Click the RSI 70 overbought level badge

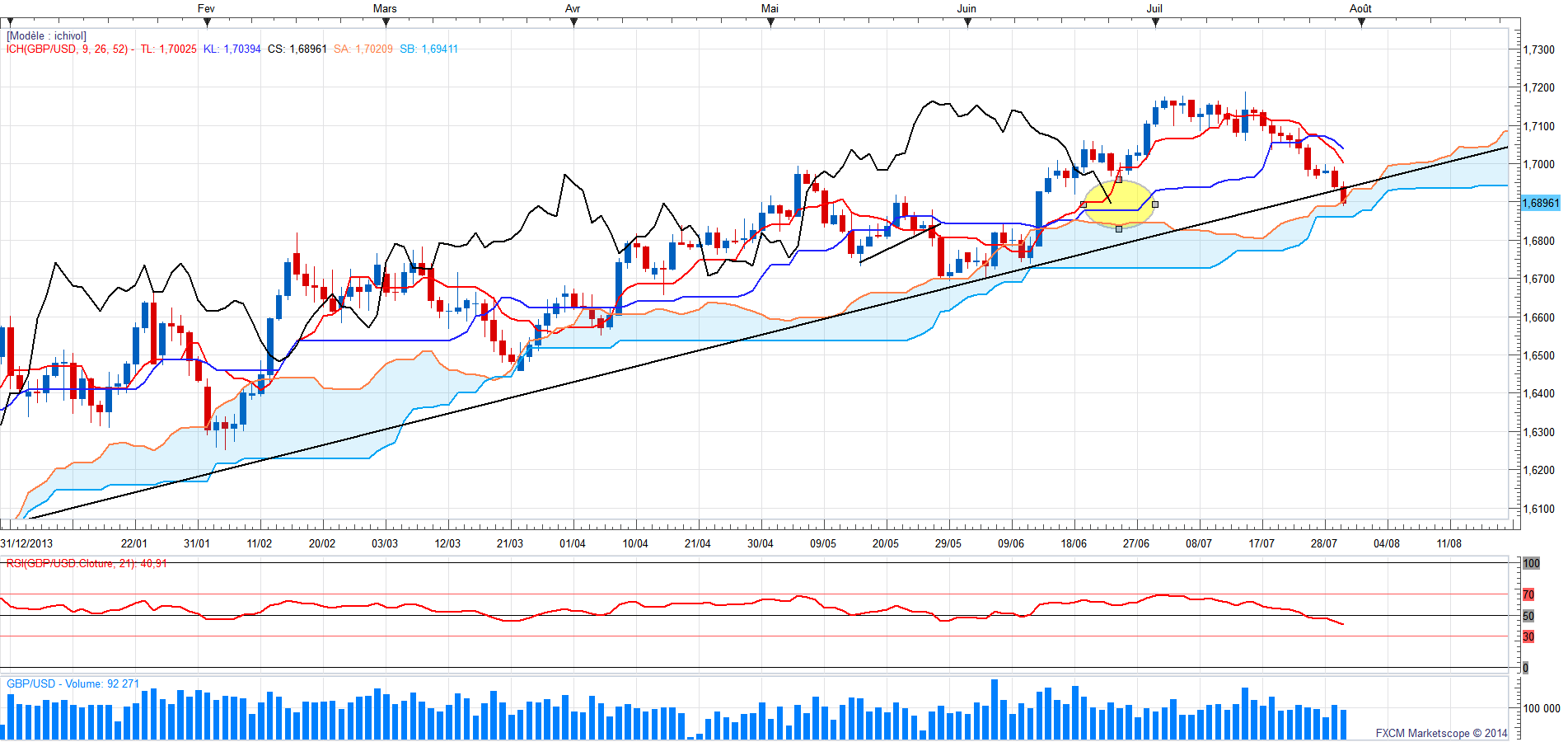(x=1528, y=594)
